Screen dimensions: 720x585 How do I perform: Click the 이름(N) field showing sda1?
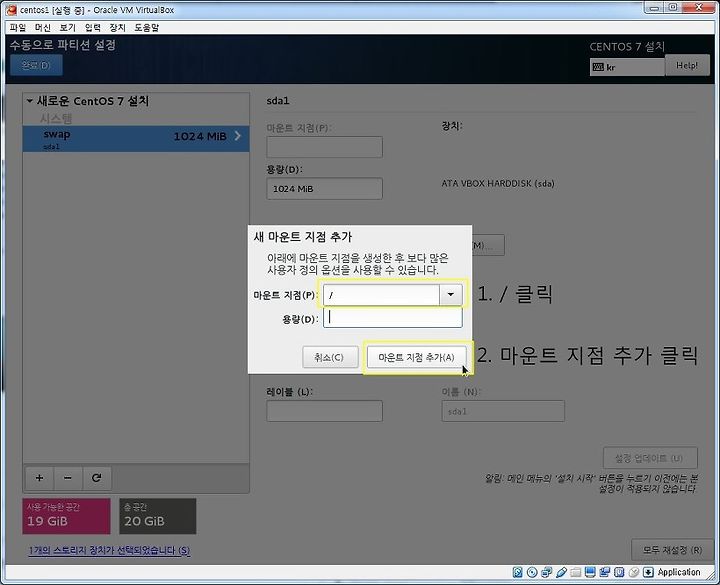[x=503, y=411]
